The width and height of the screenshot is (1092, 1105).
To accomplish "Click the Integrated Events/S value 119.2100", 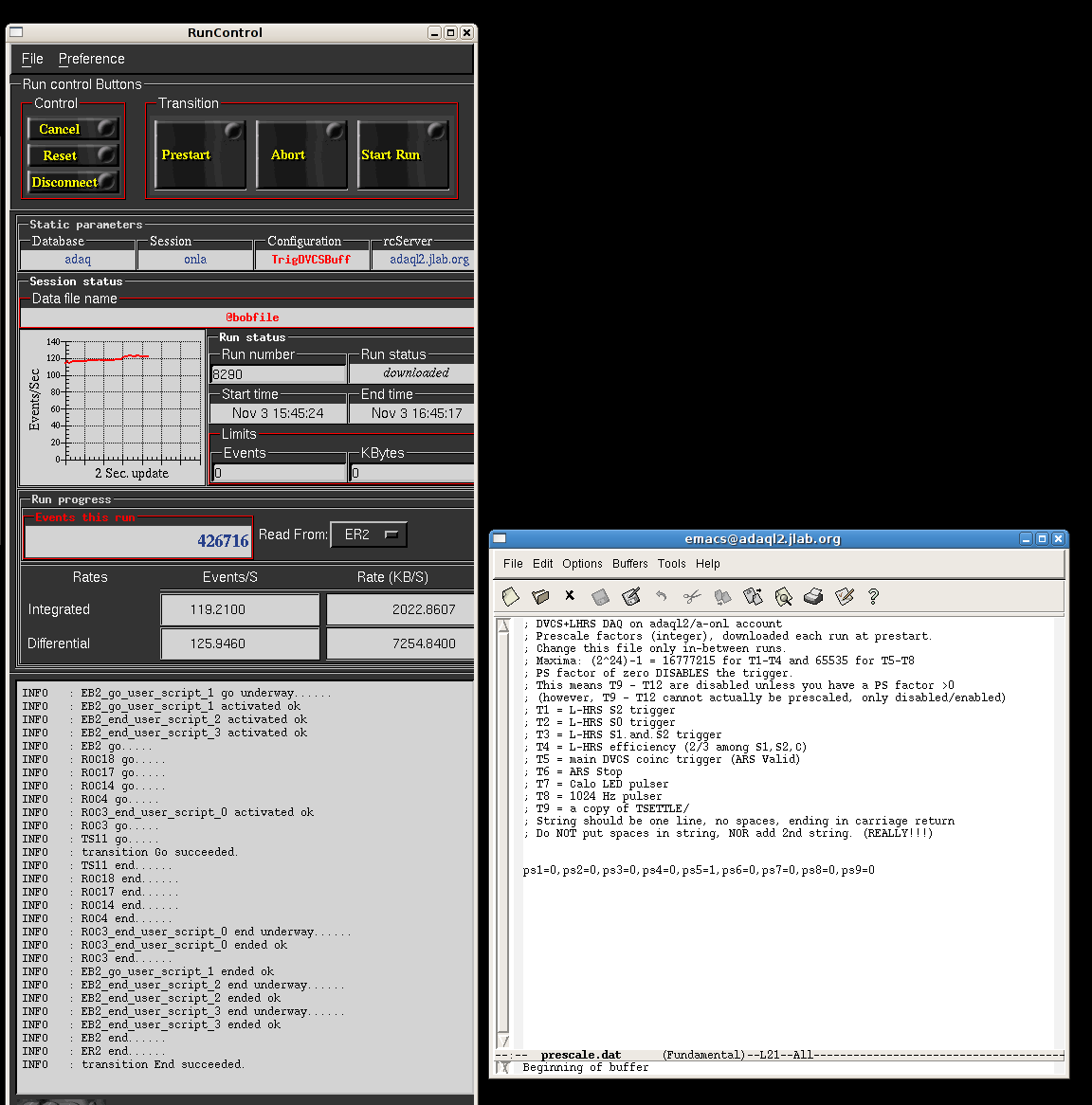I will [240, 609].
